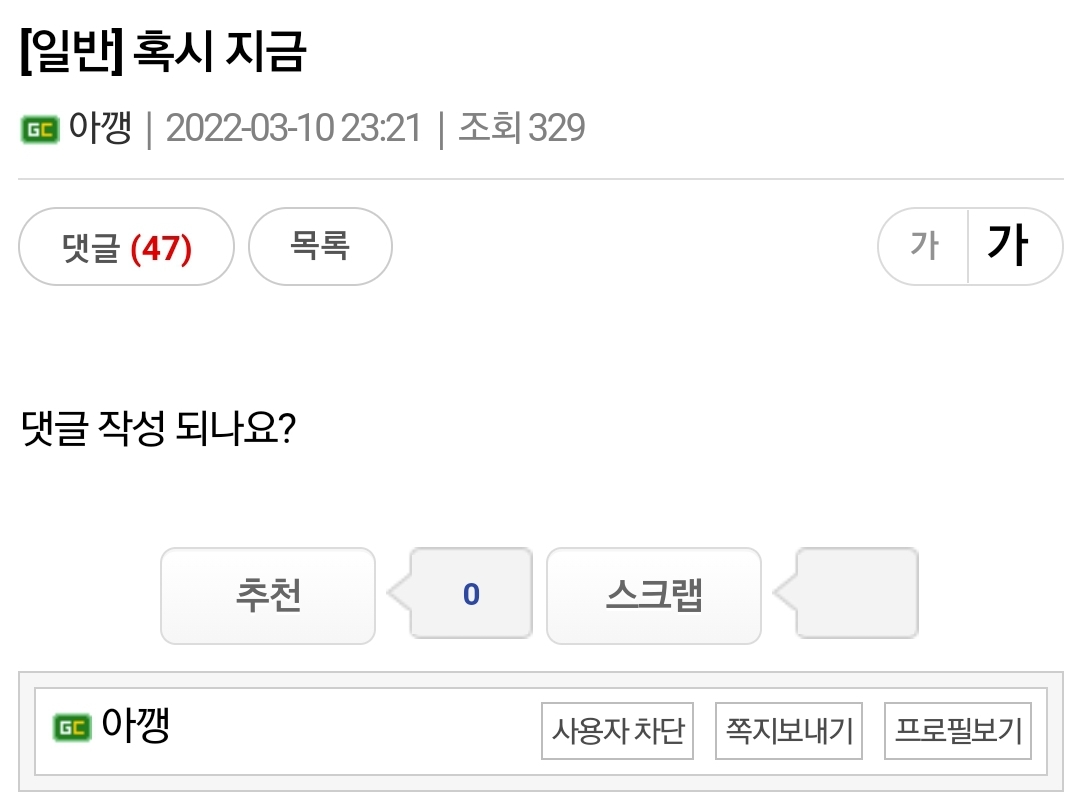View the author profile via 프로필보기
Viewport: 1080px width, 806px height.
tap(958, 731)
